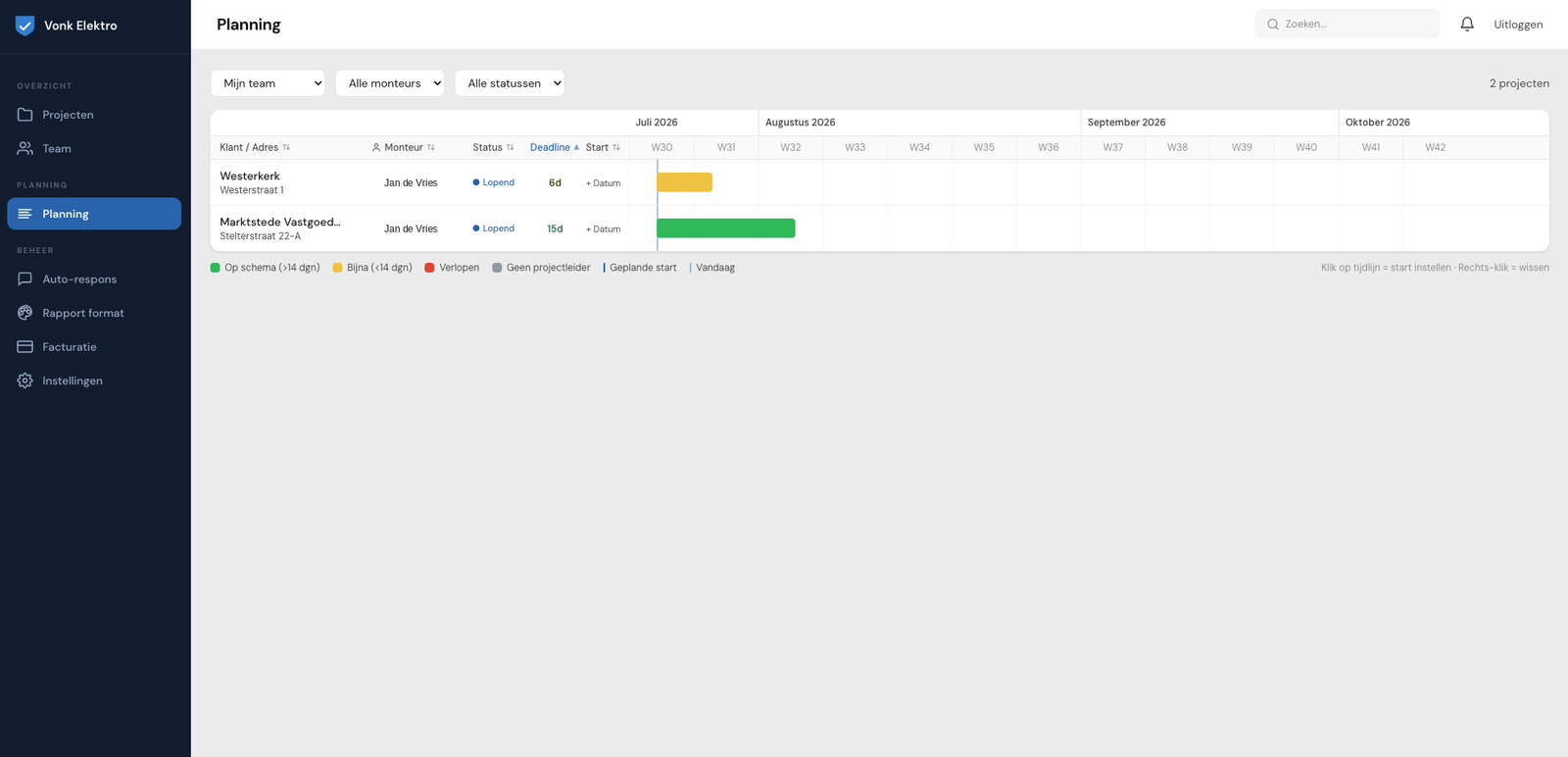Screen dimensions: 1568x757
Task: Click Uitloggen to log out
Action: [x=1518, y=25]
